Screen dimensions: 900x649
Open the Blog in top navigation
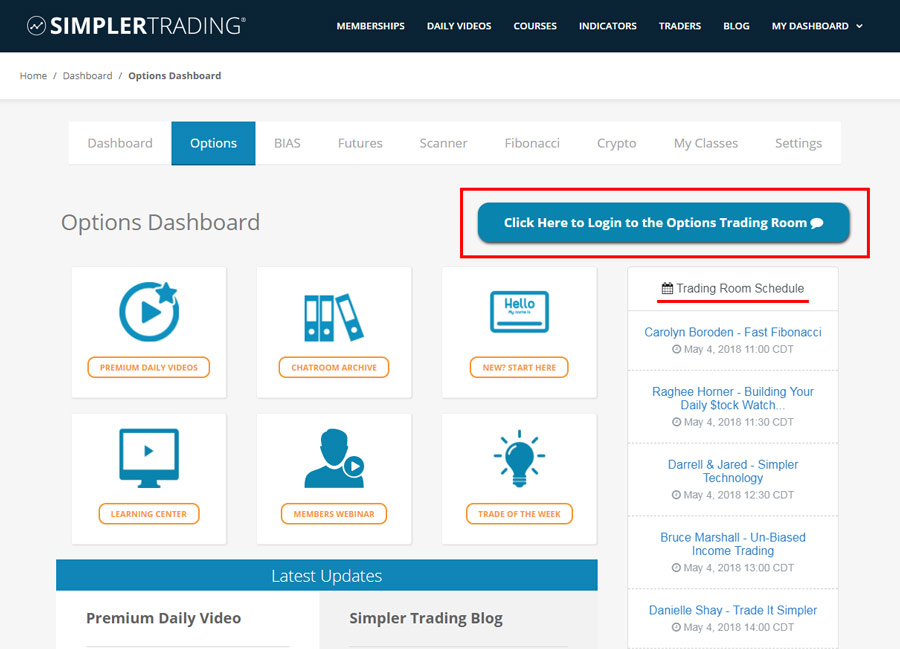coord(736,26)
